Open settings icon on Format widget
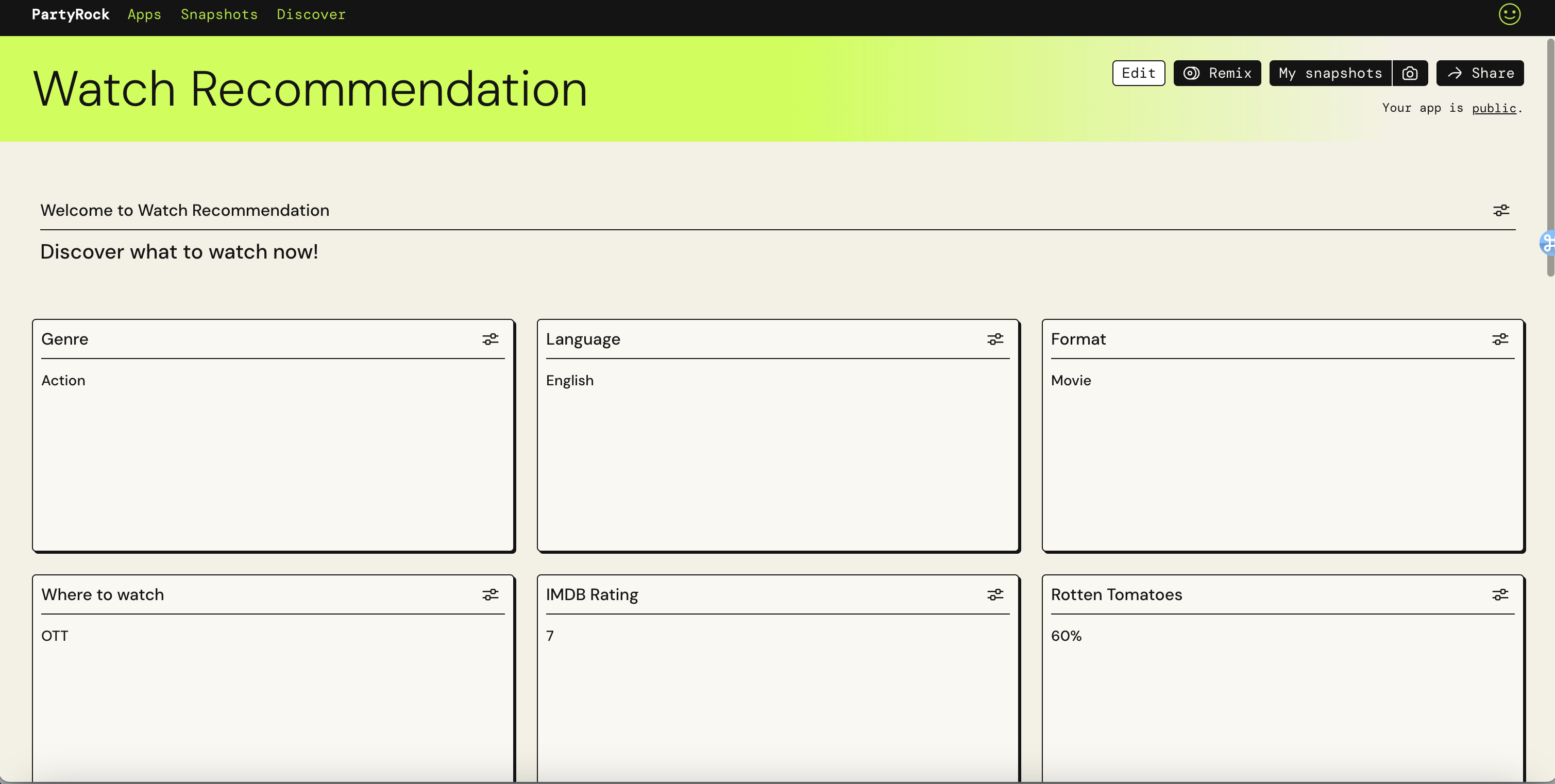Screen dimensions: 1555x784 coord(1499,339)
